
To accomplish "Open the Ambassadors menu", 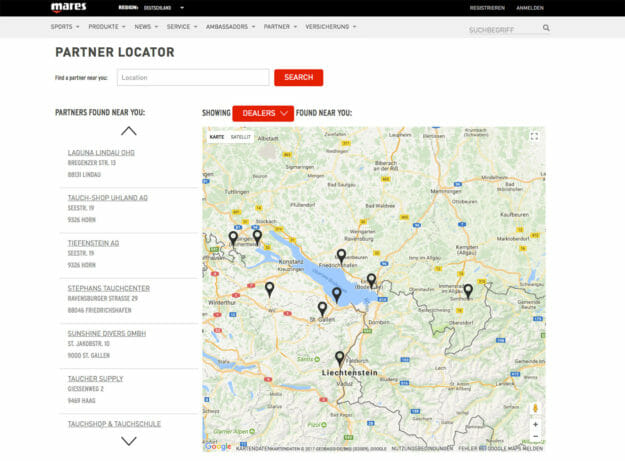I will tap(228, 28).
